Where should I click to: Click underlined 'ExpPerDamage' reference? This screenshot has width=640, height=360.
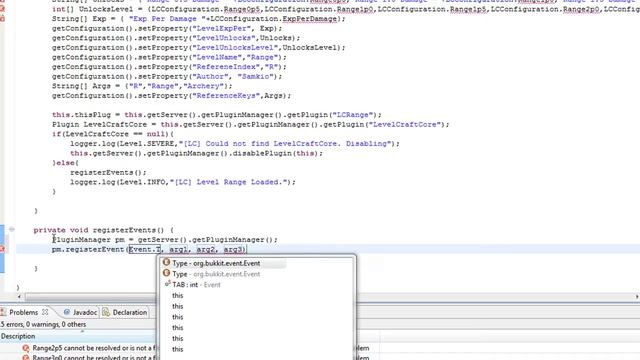pos(310,19)
